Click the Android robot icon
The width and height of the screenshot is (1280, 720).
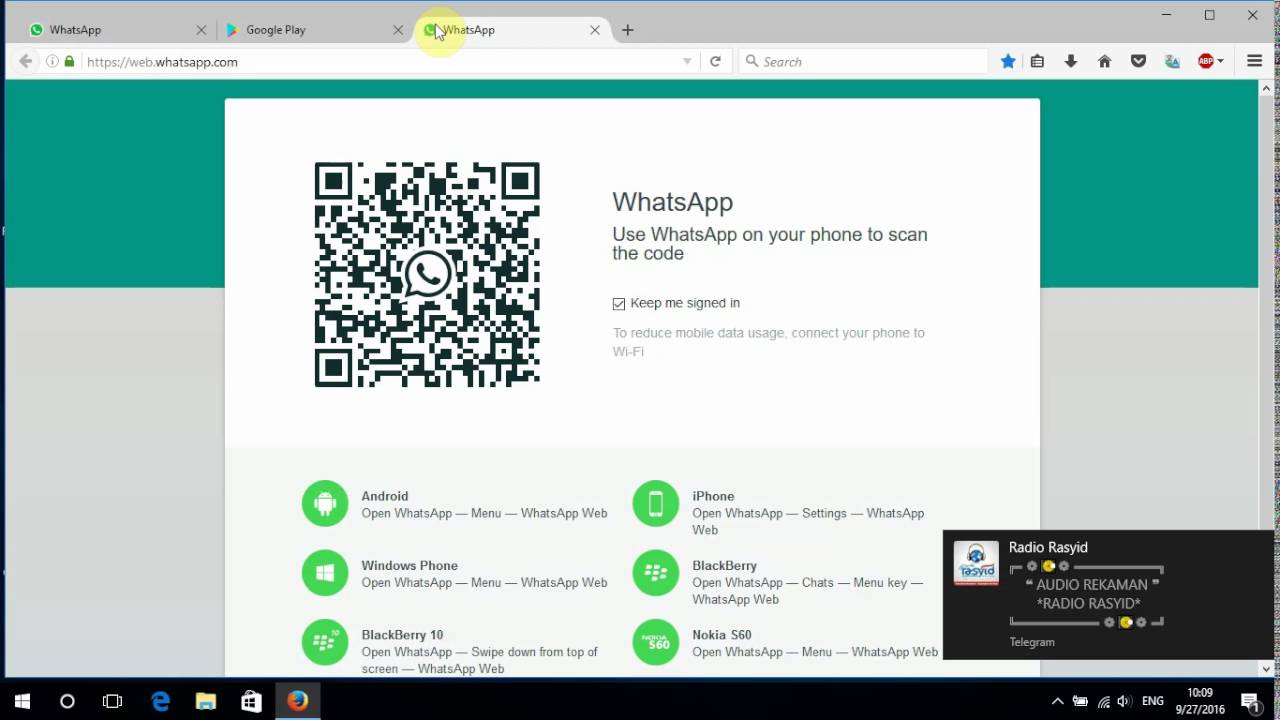[x=325, y=504]
